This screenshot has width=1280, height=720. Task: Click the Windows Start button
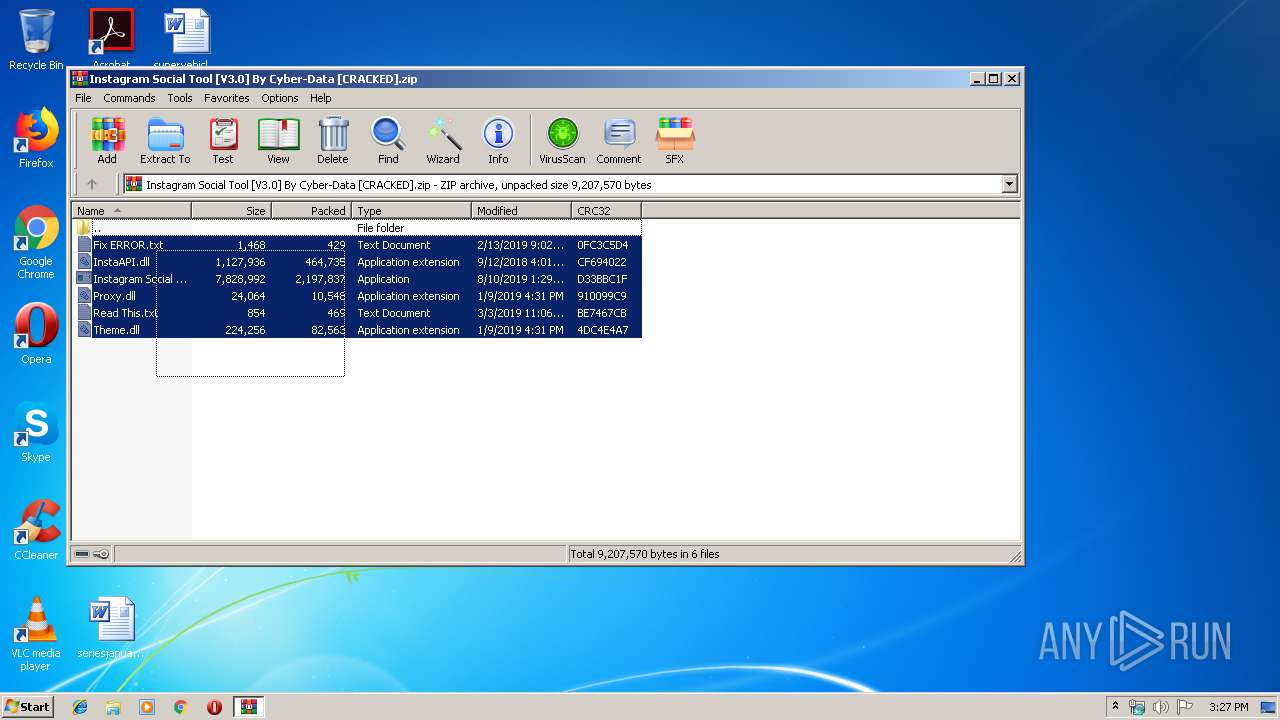point(27,707)
